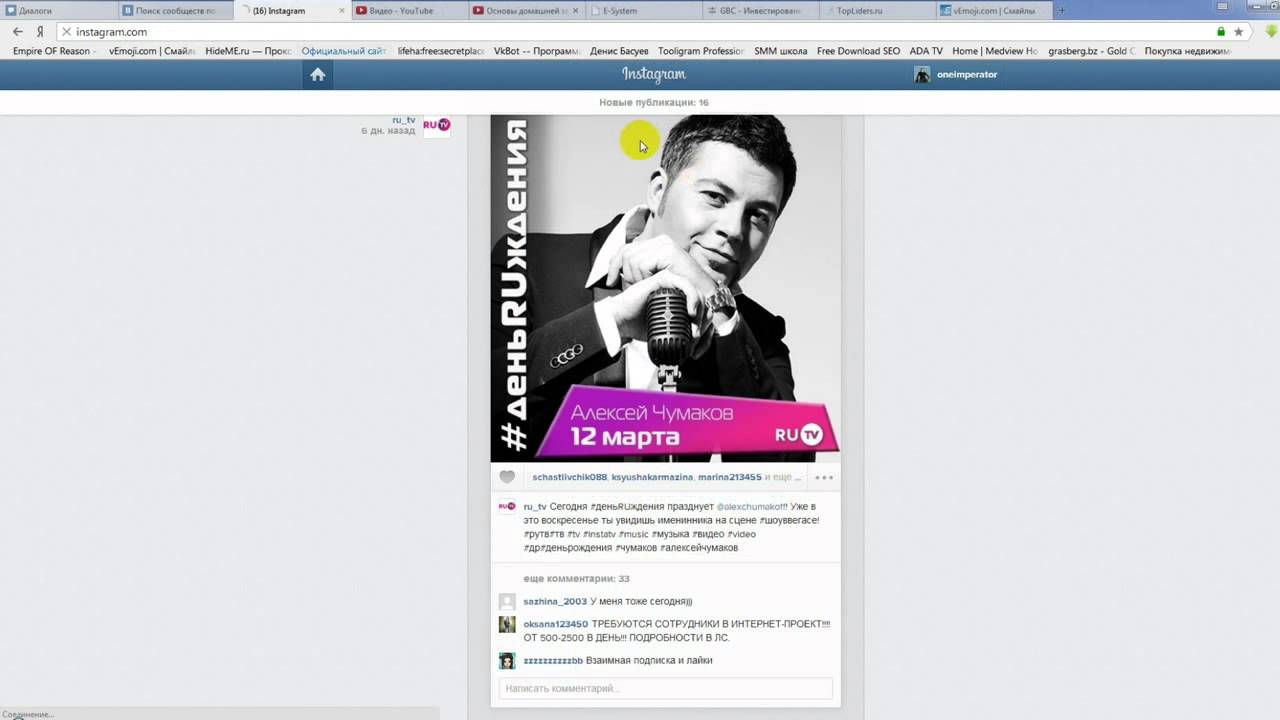This screenshot has width=1280, height=720.
Task: Click the instagram.com address bar
Action: (x=640, y=32)
